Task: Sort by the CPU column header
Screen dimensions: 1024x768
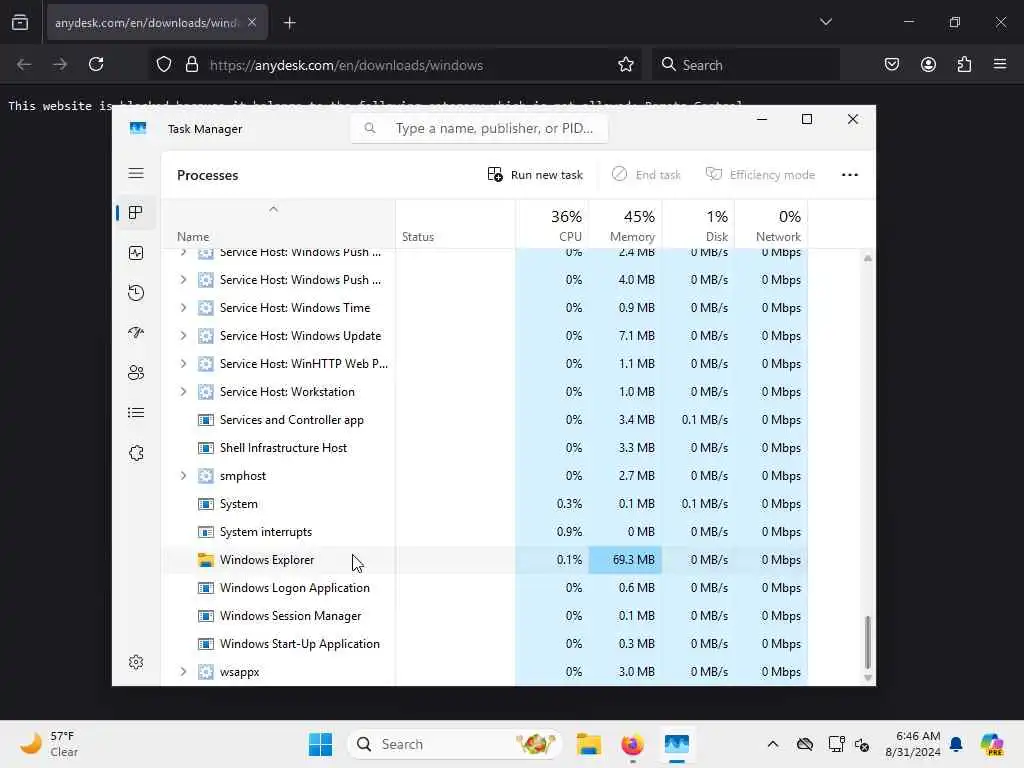Action: click(x=552, y=224)
